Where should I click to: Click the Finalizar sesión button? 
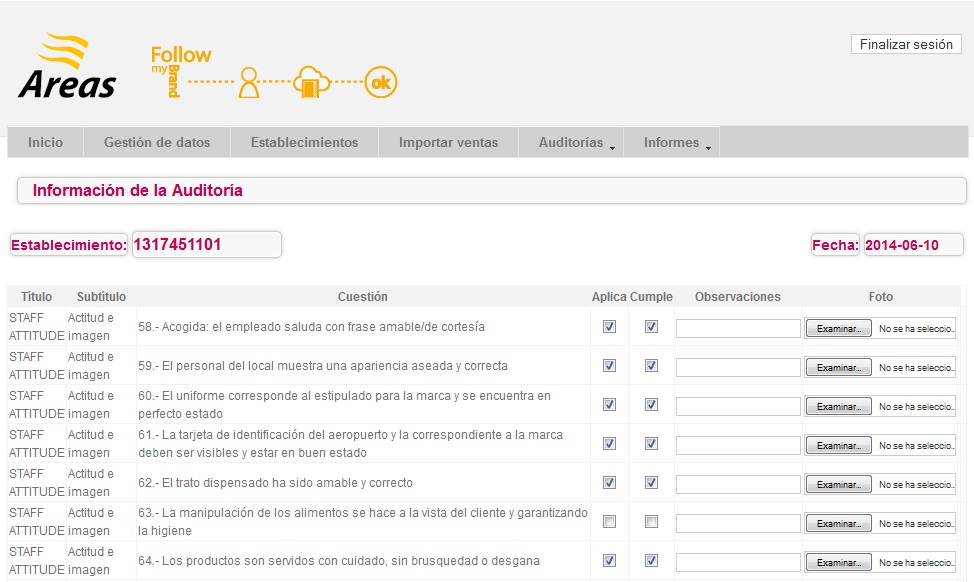906,45
